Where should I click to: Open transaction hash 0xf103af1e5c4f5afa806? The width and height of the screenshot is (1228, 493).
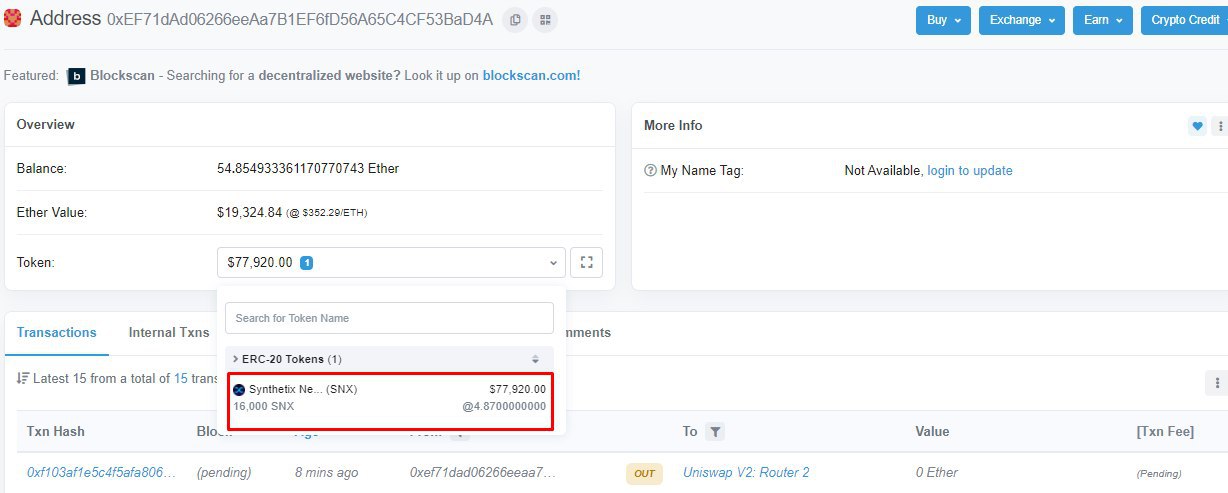[x=102, y=472]
